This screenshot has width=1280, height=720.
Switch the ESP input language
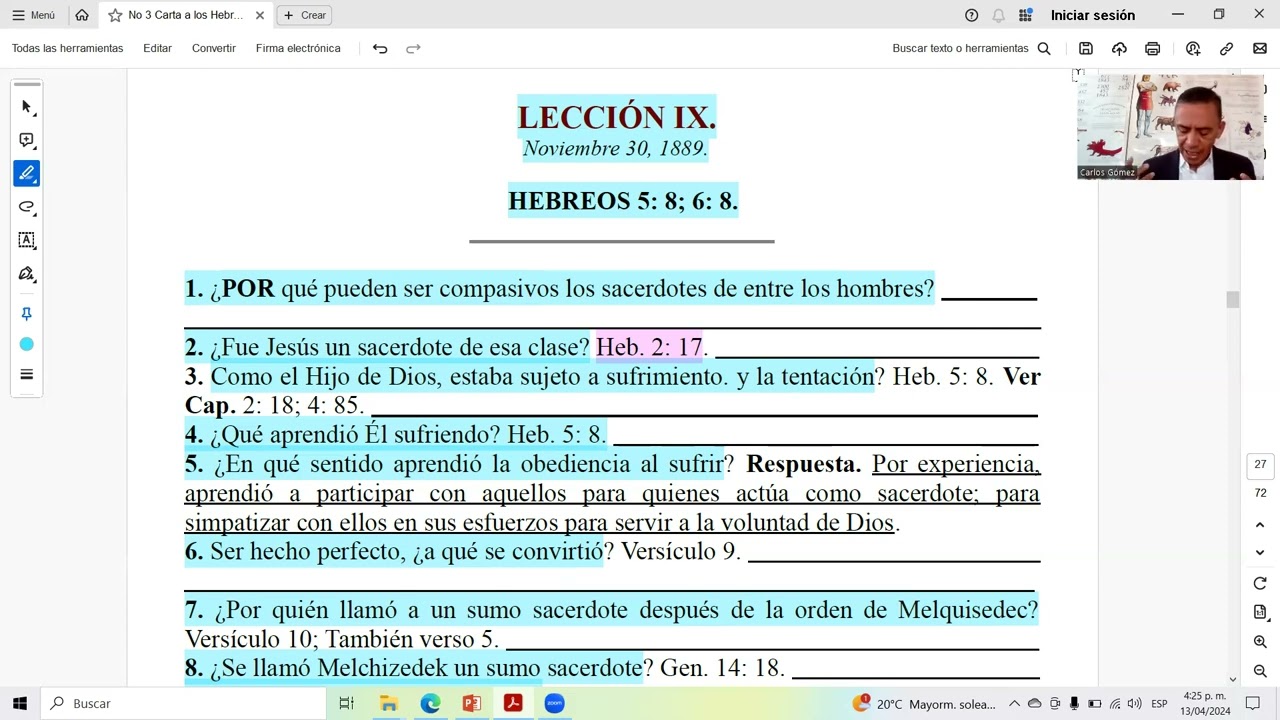tap(1159, 704)
